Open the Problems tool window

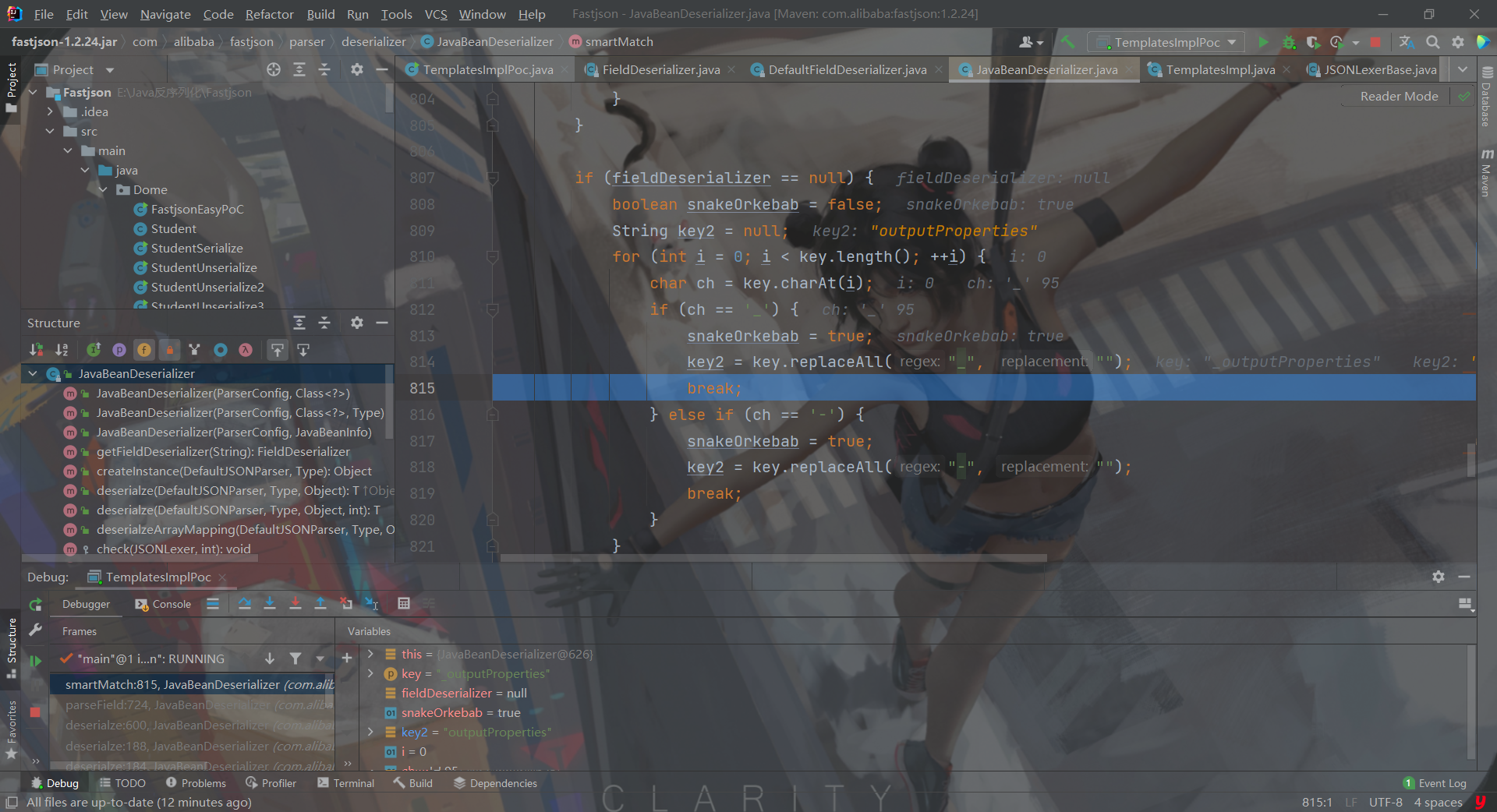(196, 783)
